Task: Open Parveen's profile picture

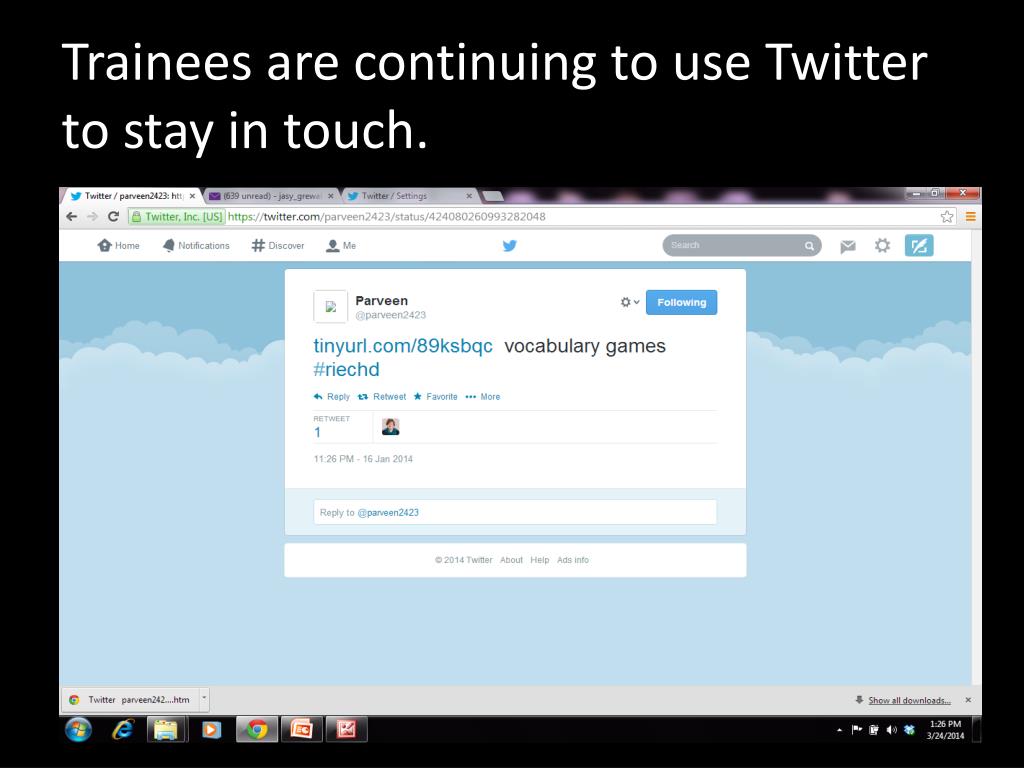Action: click(x=330, y=306)
